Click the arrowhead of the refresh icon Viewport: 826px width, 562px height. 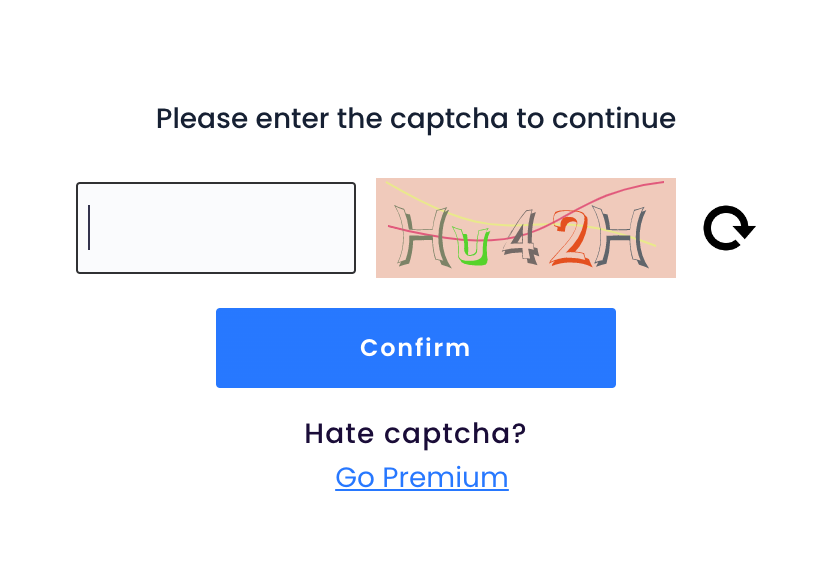[x=744, y=231]
